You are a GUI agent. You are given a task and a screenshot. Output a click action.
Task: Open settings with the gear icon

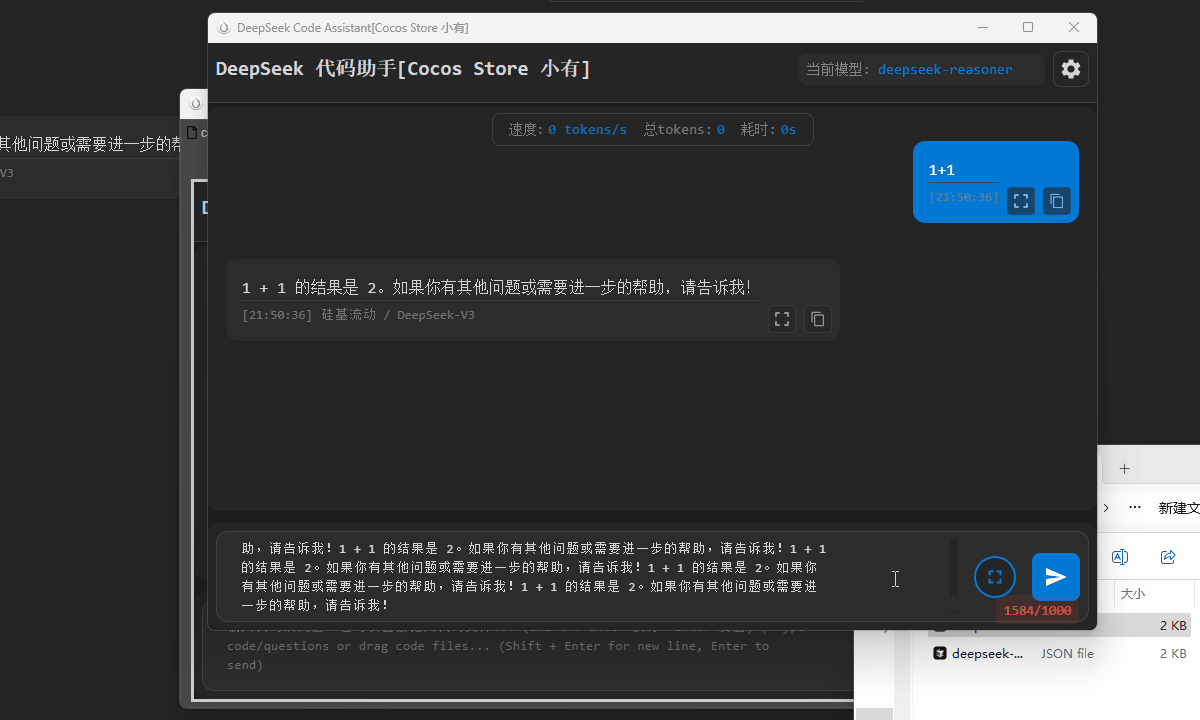point(1071,69)
